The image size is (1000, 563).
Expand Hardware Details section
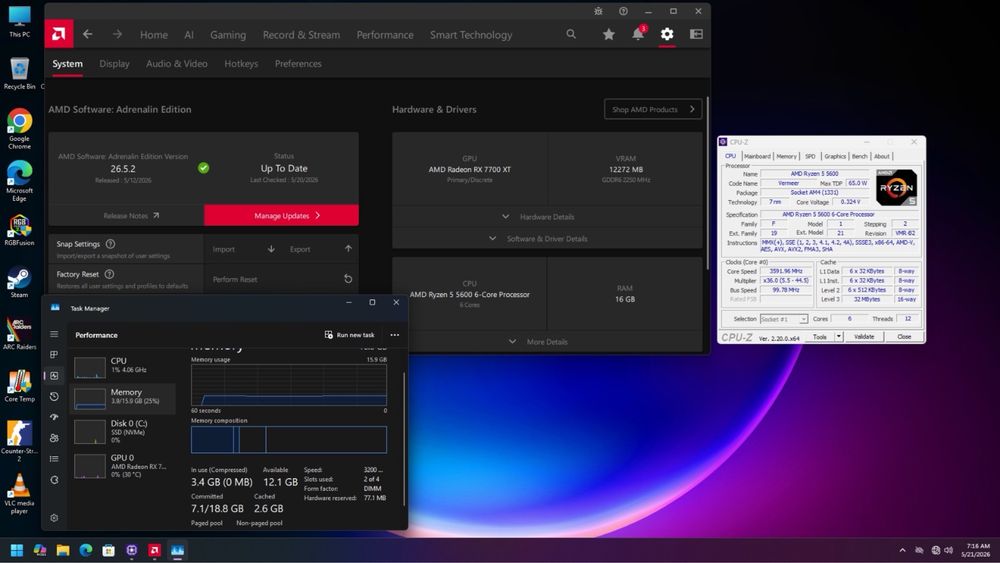point(547,217)
